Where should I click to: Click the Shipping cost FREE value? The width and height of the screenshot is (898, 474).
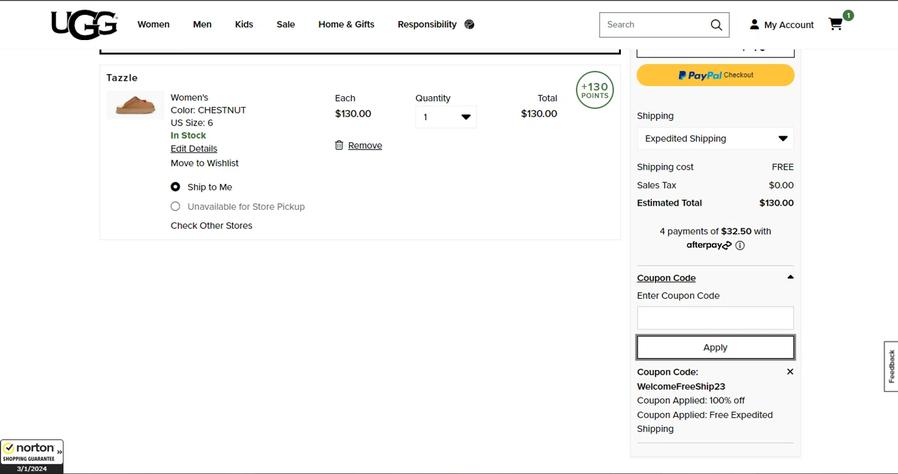coord(783,167)
